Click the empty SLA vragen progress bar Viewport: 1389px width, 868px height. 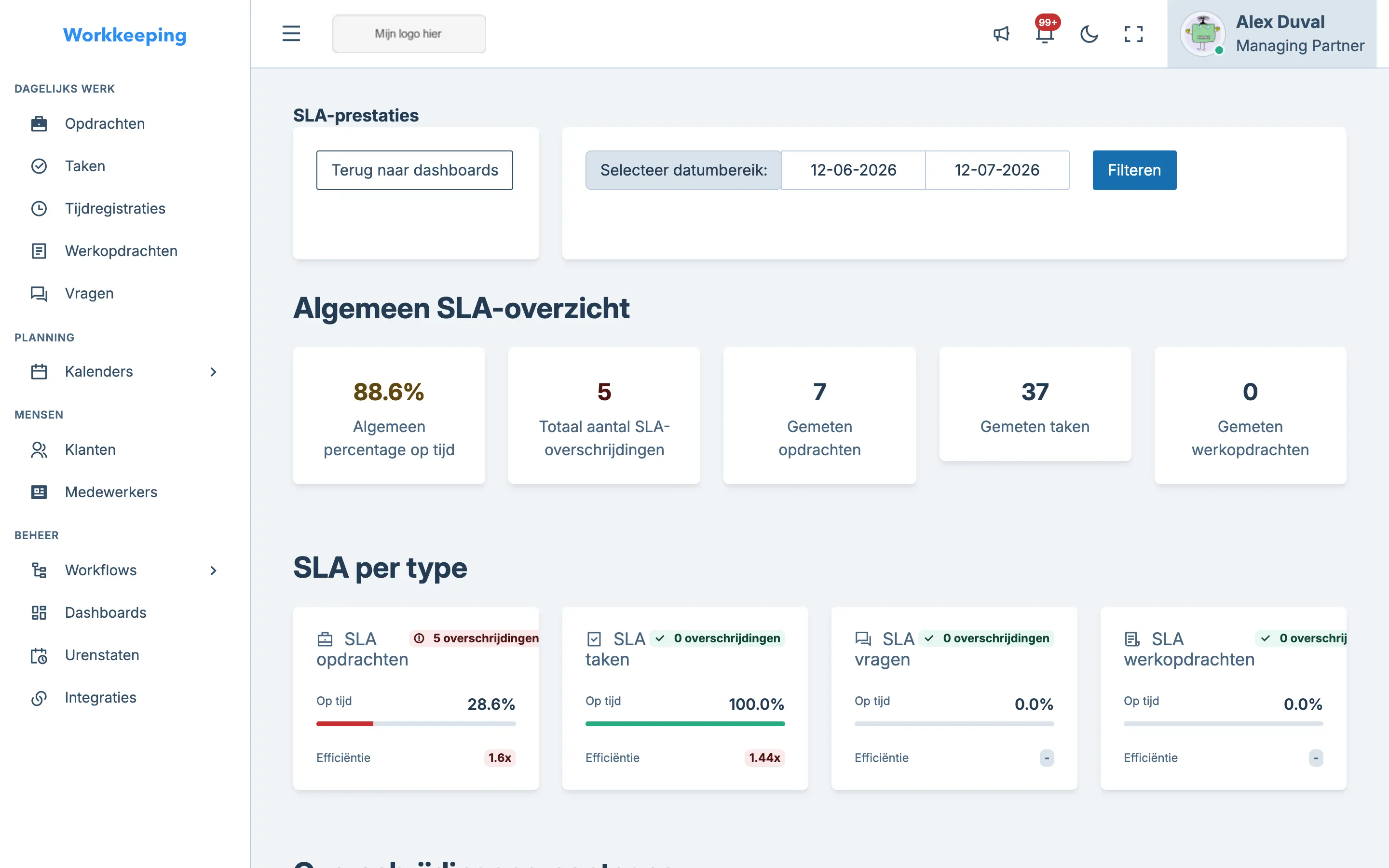point(954,724)
